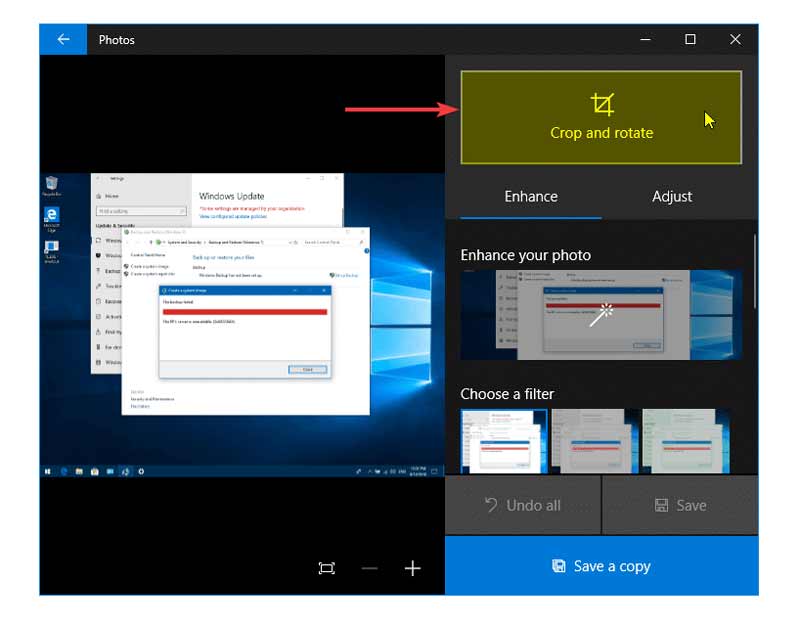The height and width of the screenshot is (627, 800).
Task: Click the grey Save button
Action: pos(679,506)
